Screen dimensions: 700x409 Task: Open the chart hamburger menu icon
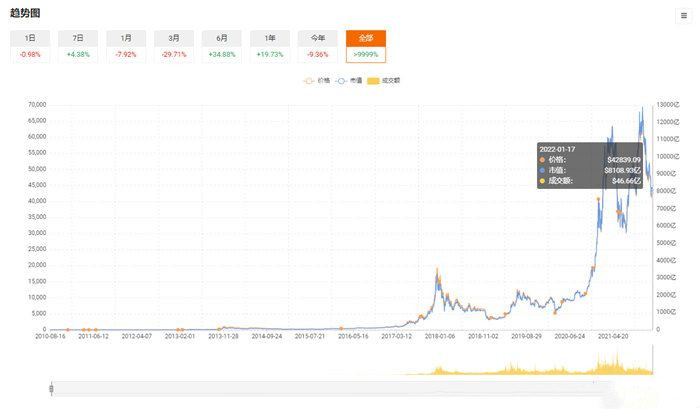tap(683, 16)
